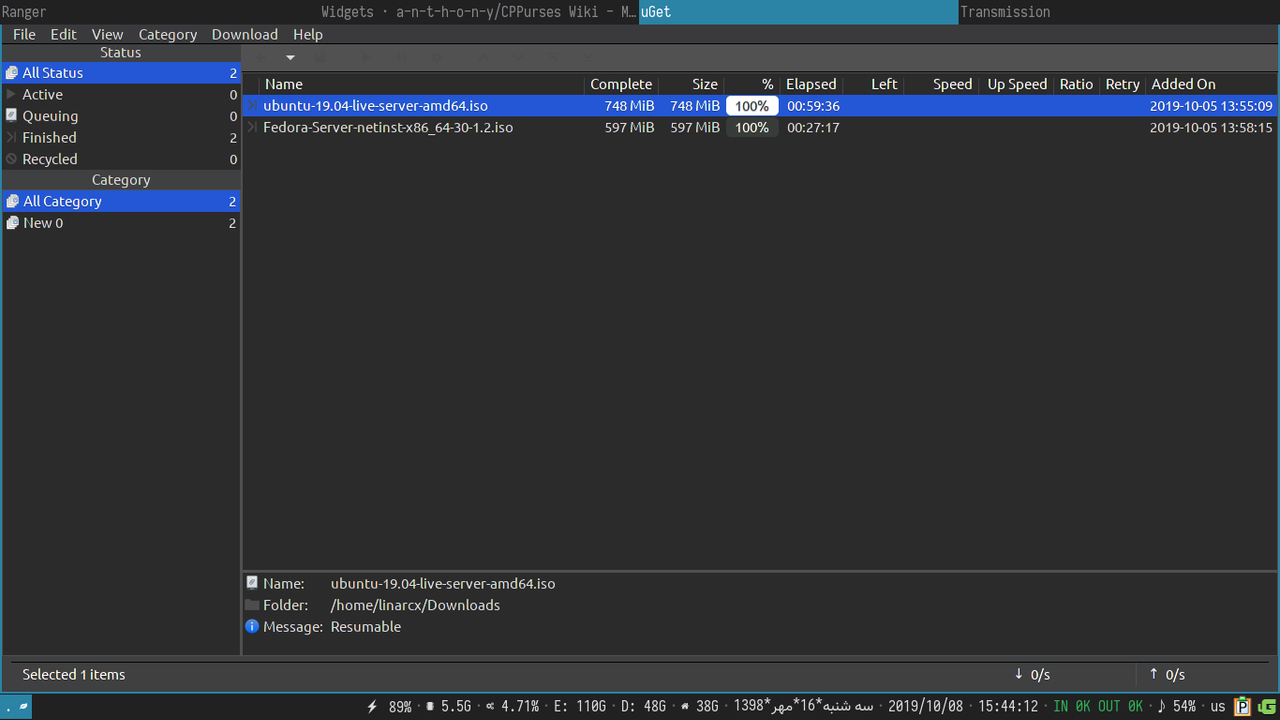Open properties with the gear icon
The width and height of the screenshot is (1280, 720).
(x=437, y=57)
